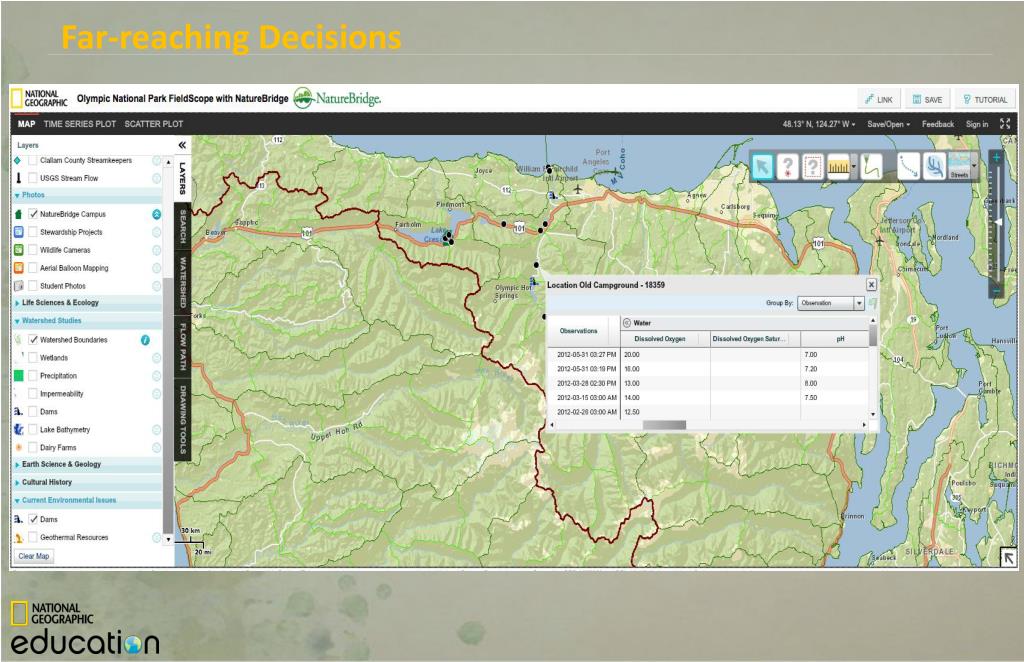
Task: Click NatureBridge Campus blue up-chevrons icon
Action: (157, 214)
